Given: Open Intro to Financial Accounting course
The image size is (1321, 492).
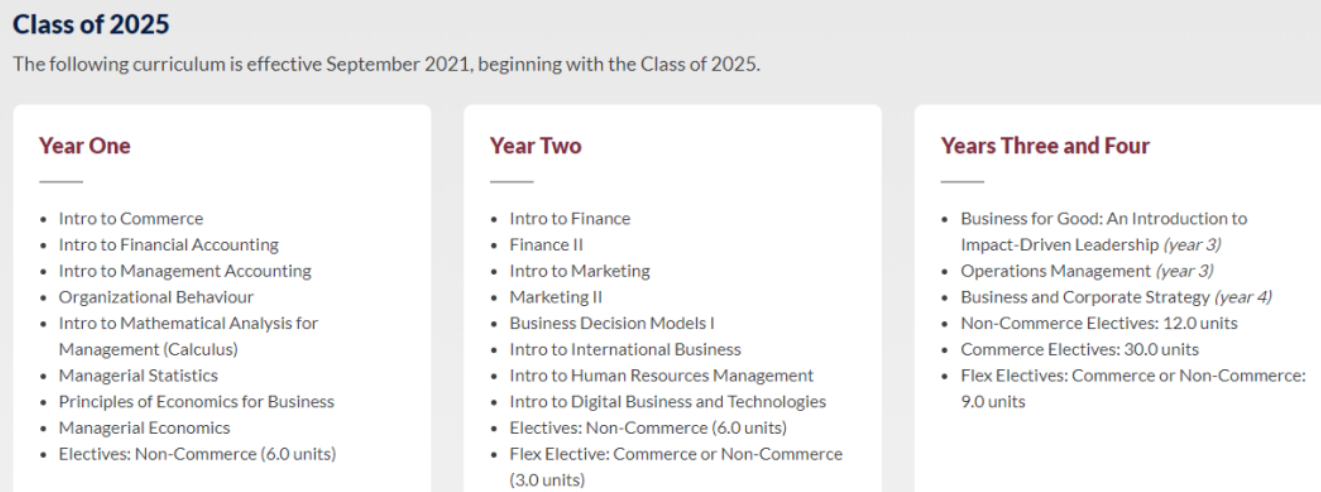Looking at the screenshot, I should pyautogui.click(x=168, y=245).
